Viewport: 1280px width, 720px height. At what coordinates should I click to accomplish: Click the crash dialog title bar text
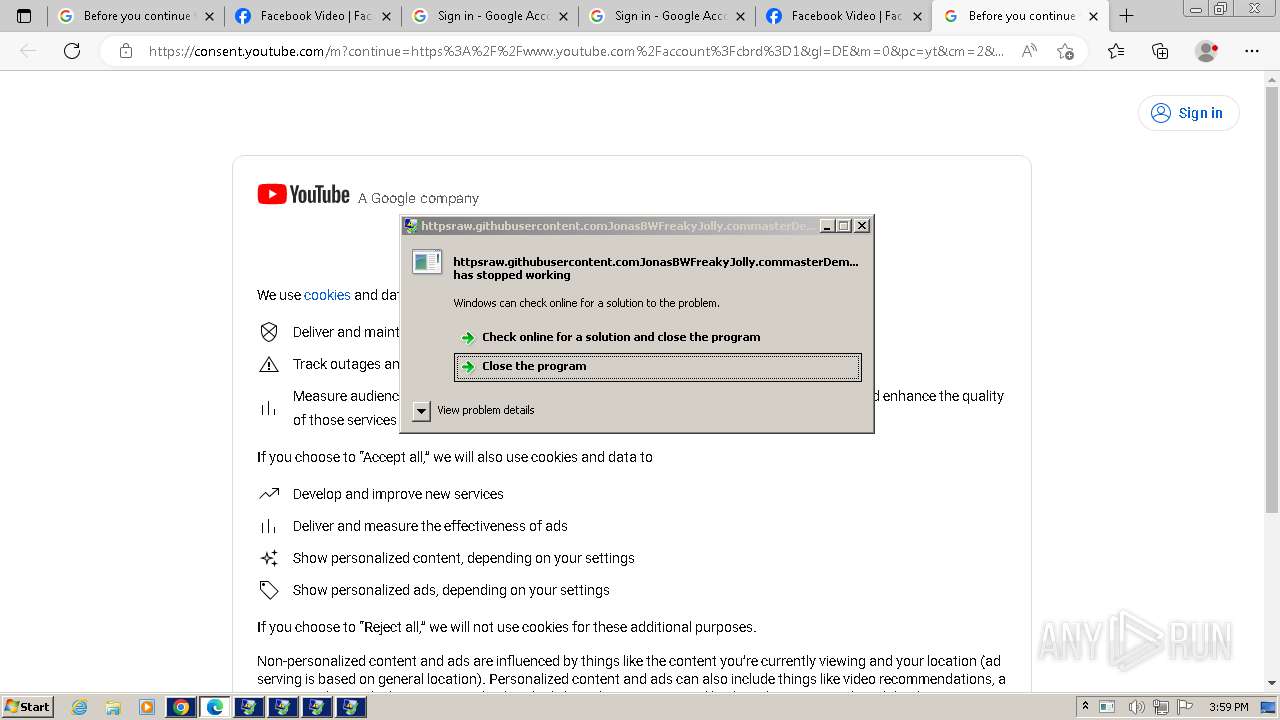618,226
